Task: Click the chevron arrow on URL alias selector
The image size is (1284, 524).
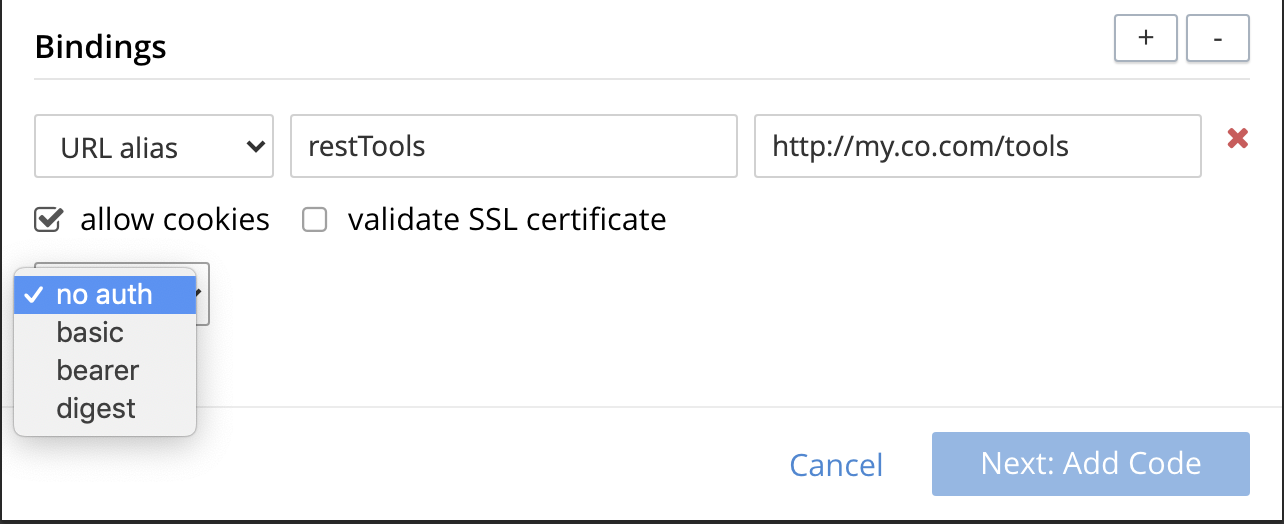Action: tap(253, 147)
